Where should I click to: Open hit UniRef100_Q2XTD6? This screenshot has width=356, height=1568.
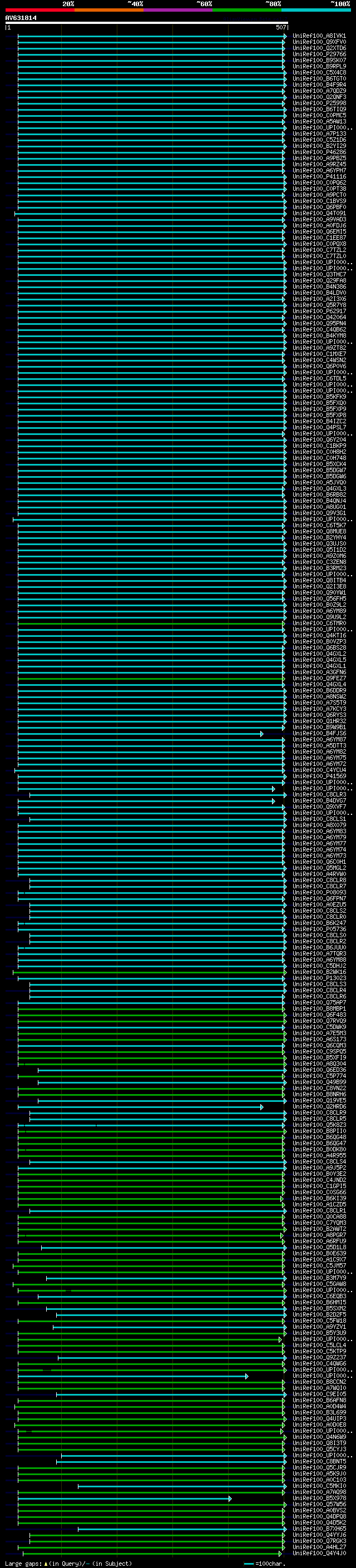[x=319, y=48]
